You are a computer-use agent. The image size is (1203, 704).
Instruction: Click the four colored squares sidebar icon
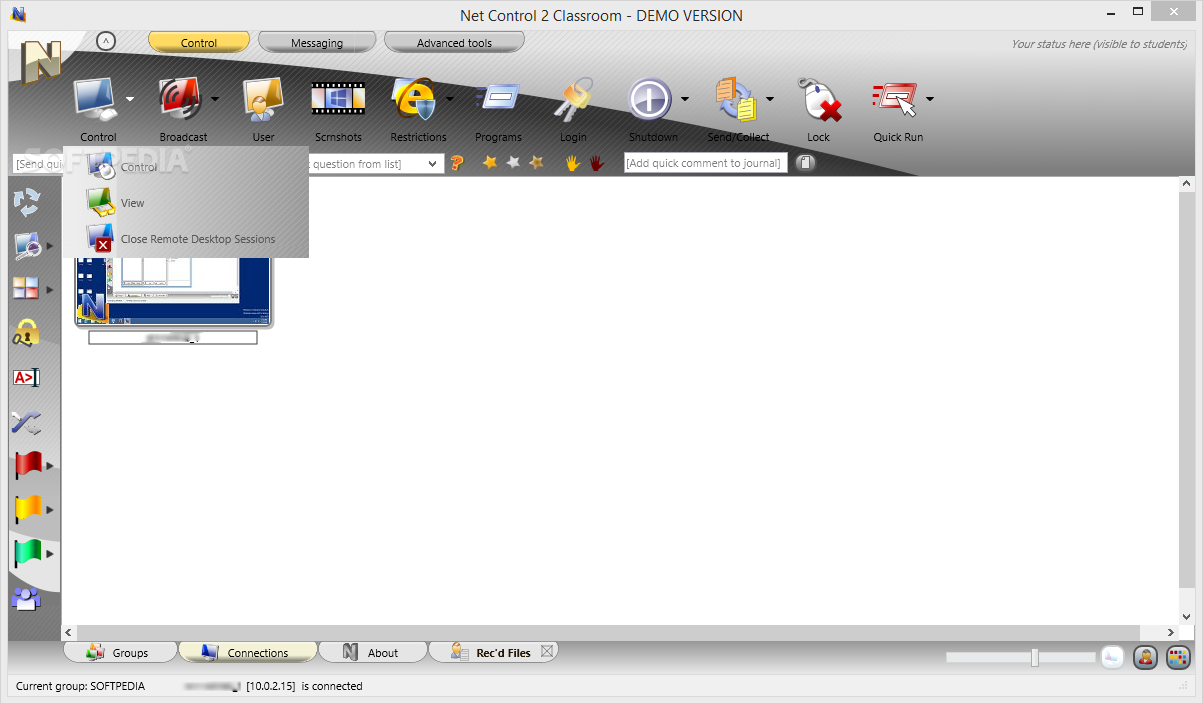(26, 289)
